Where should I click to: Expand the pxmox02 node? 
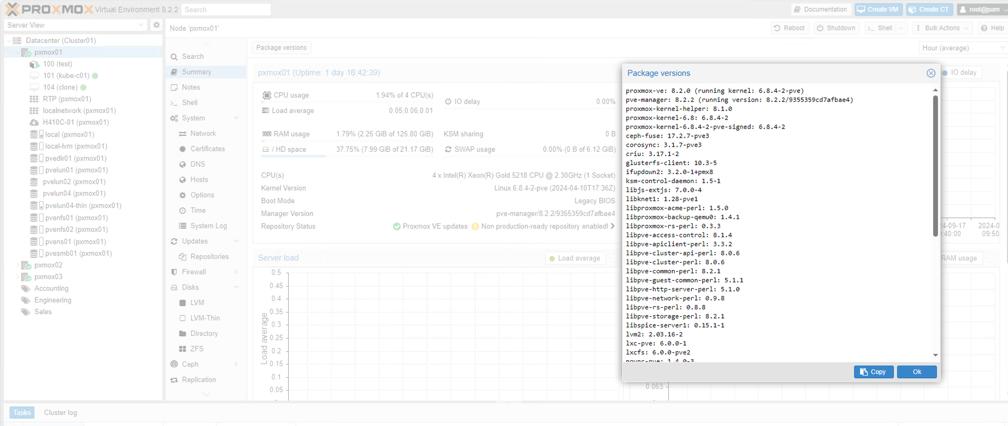click(17, 265)
